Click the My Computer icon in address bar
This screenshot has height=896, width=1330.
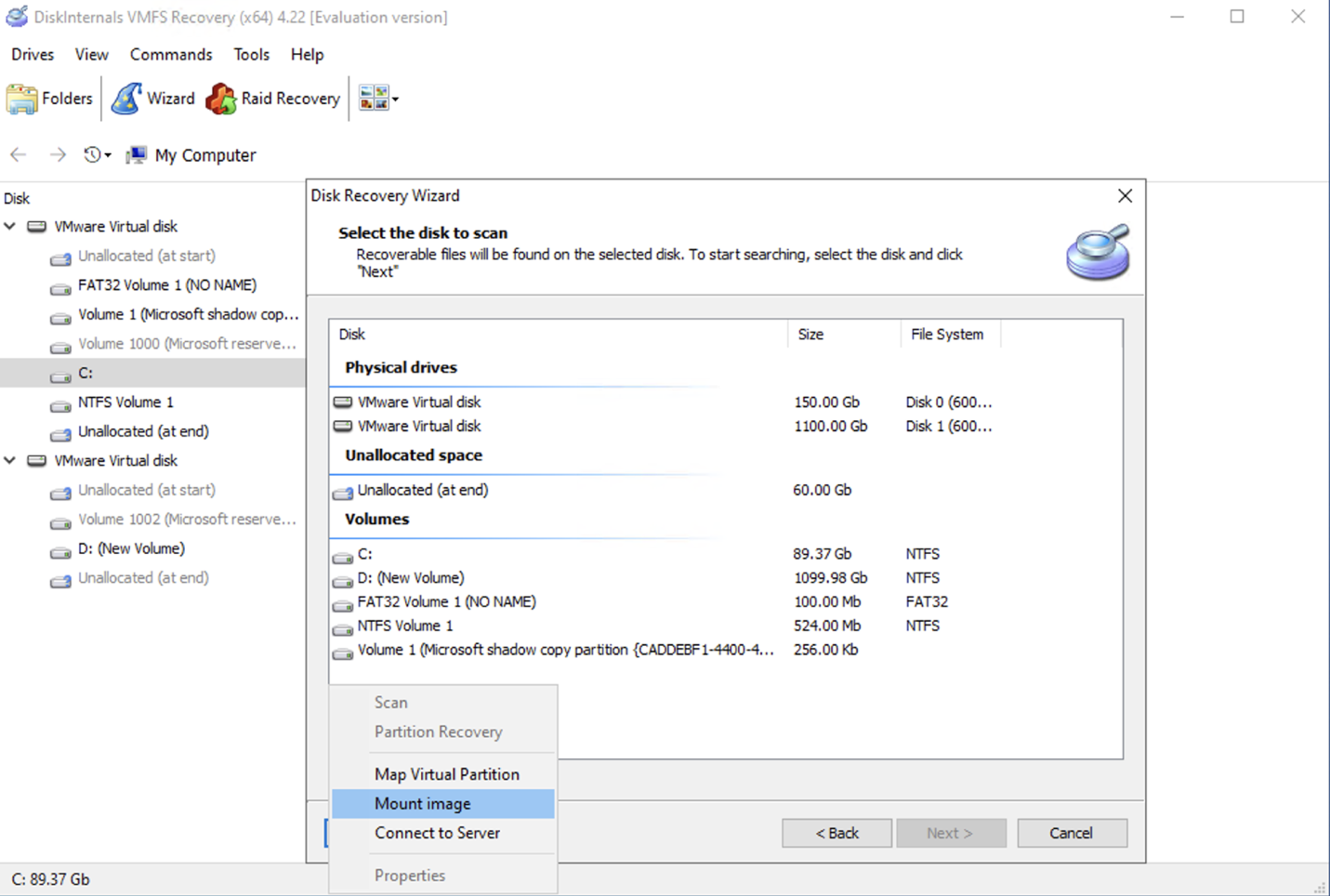pos(137,154)
